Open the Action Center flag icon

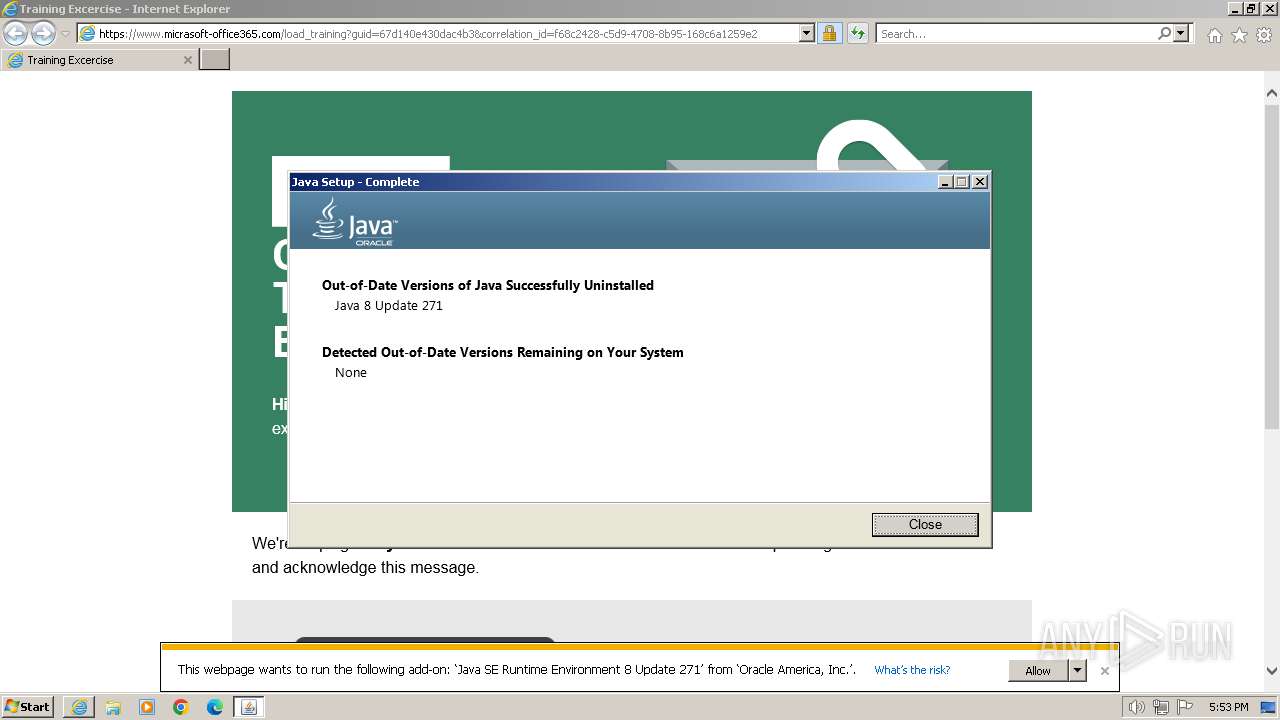tap(1185, 707)
